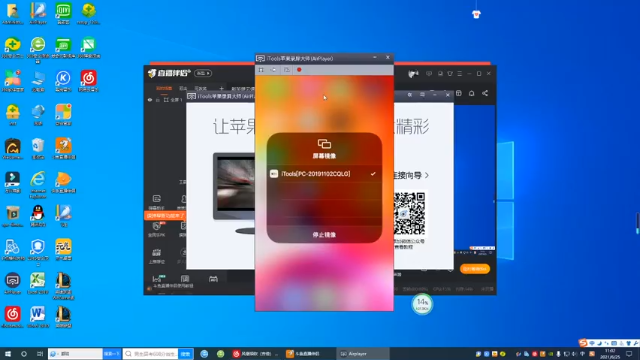Click the layout grid icon beside the bell
The height and width of the screenshot is (360, 640).
(459, 93)
